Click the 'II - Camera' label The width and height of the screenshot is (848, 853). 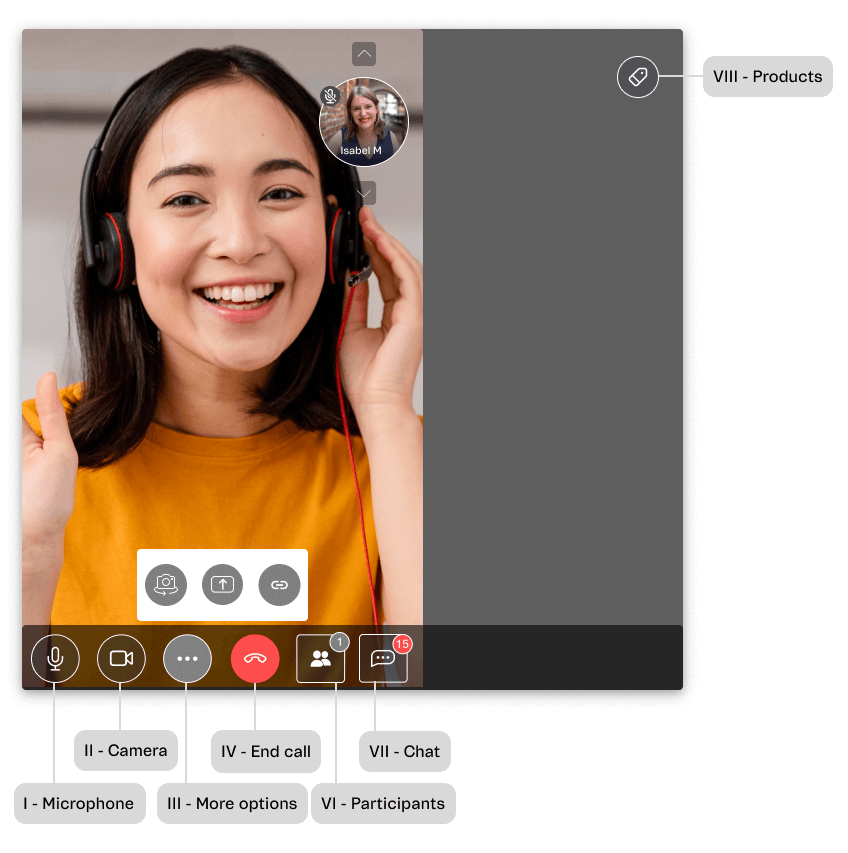(x=125, y=750)
